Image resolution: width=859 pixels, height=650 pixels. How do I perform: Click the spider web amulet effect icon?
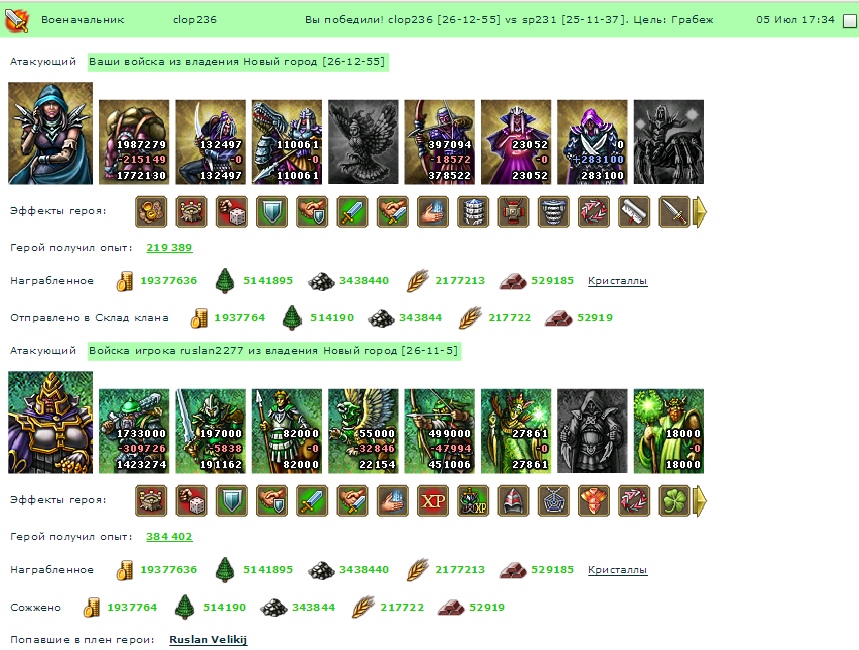click(x=553, y=501)
